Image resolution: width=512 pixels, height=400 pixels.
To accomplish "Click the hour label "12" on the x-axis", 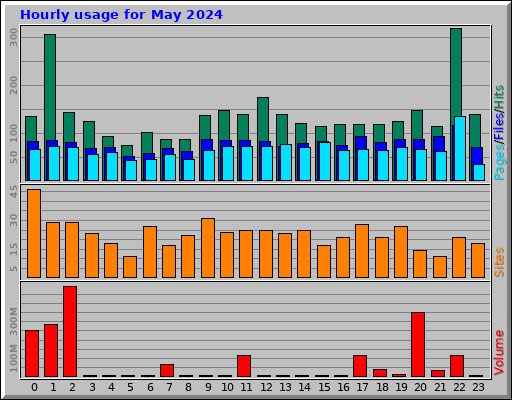I will coord(266,387).
